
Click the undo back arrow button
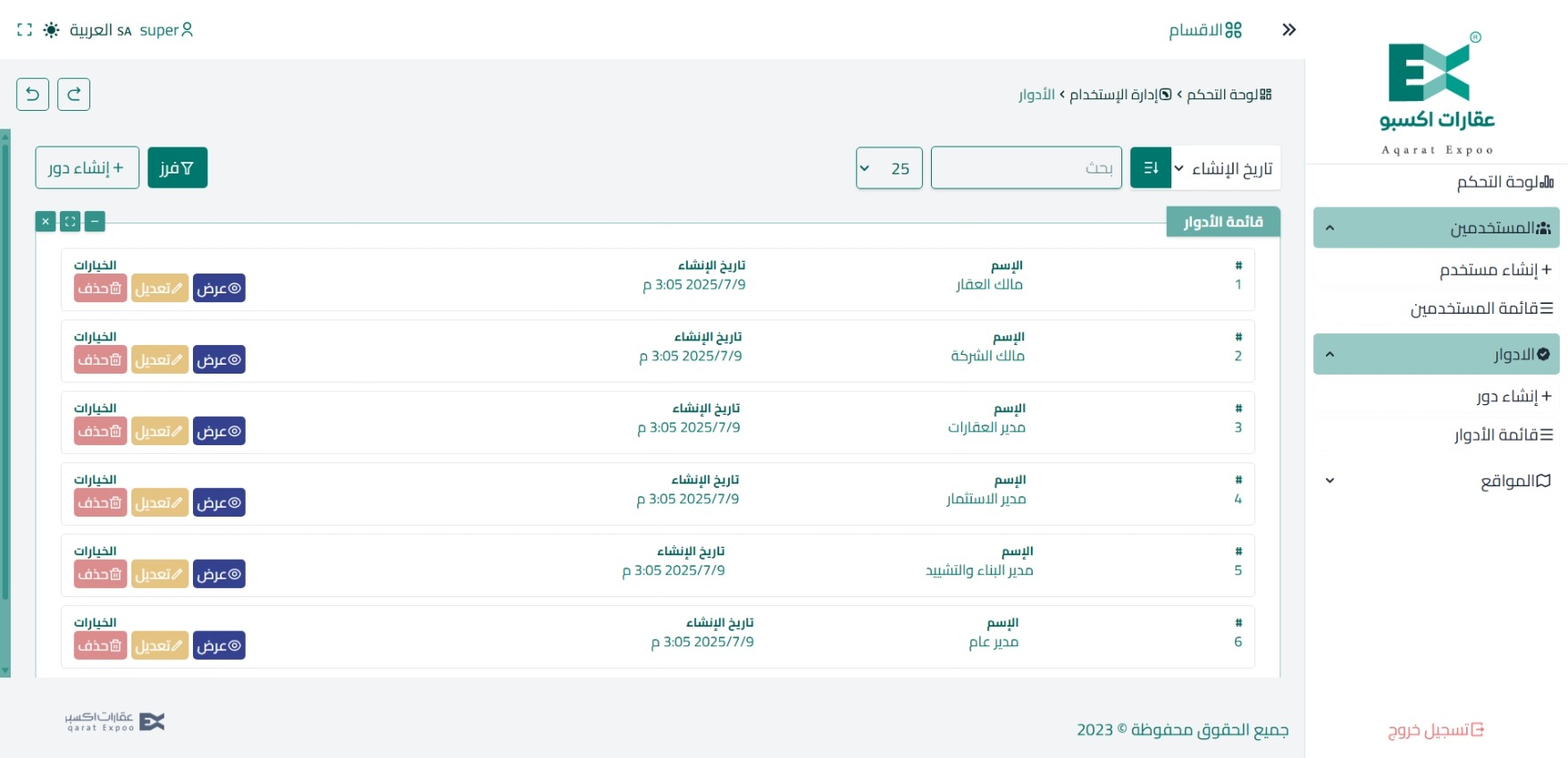33,94
